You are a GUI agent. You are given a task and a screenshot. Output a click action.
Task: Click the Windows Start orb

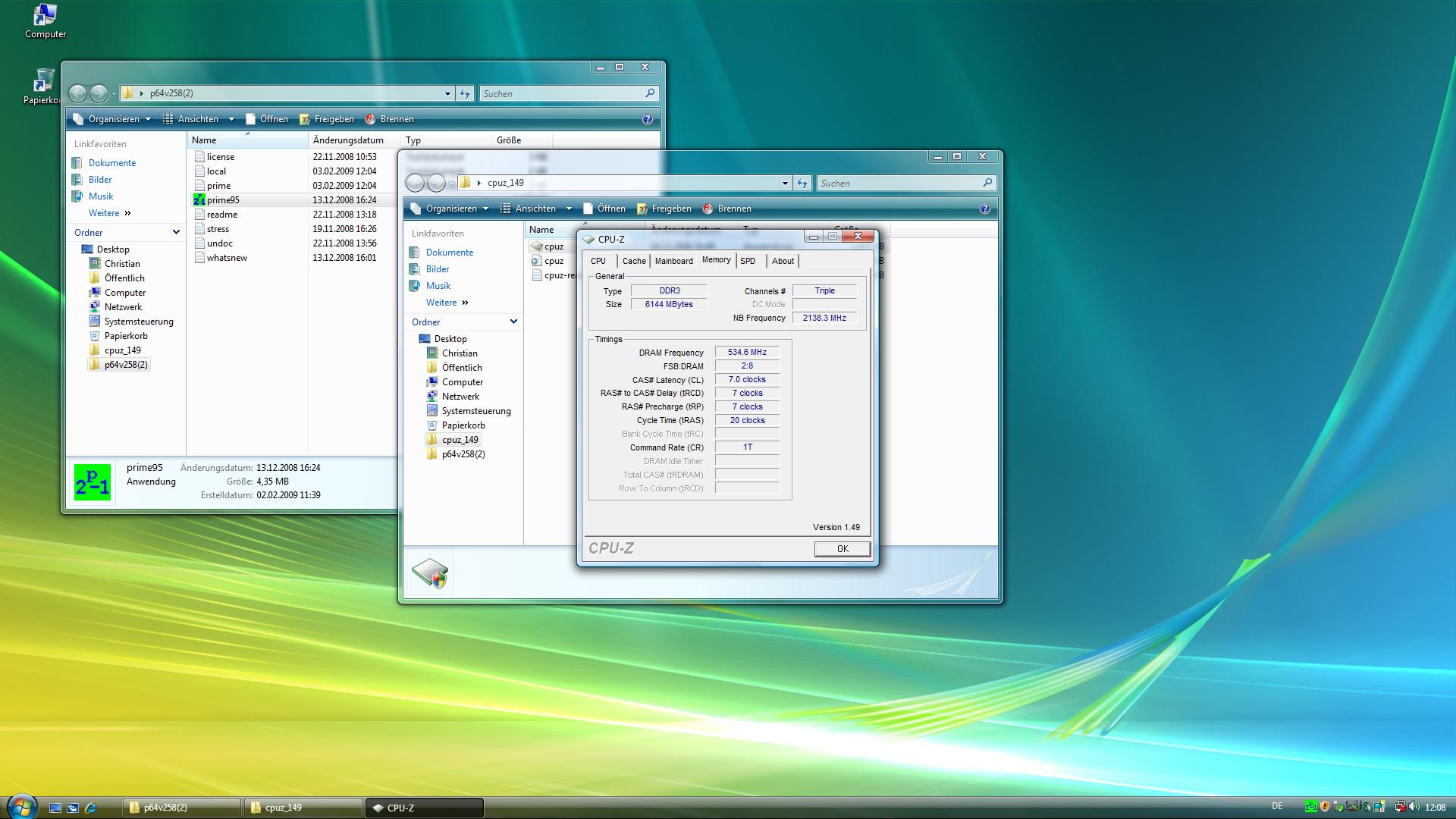[x=21, y=807]
